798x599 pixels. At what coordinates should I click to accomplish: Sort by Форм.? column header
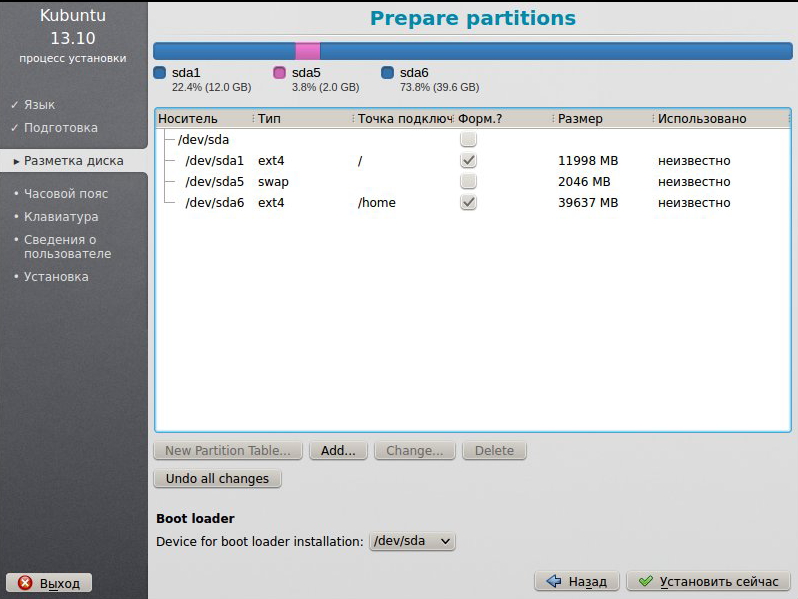pyautogui.click(x=504, y=119)
